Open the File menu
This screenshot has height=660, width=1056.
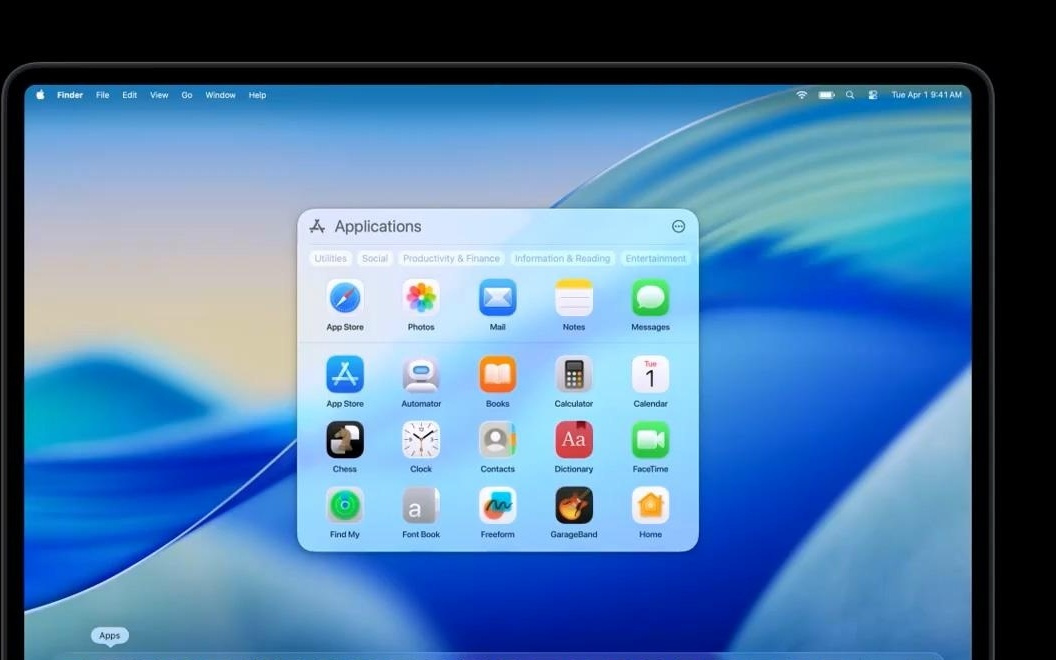[102, 95]
